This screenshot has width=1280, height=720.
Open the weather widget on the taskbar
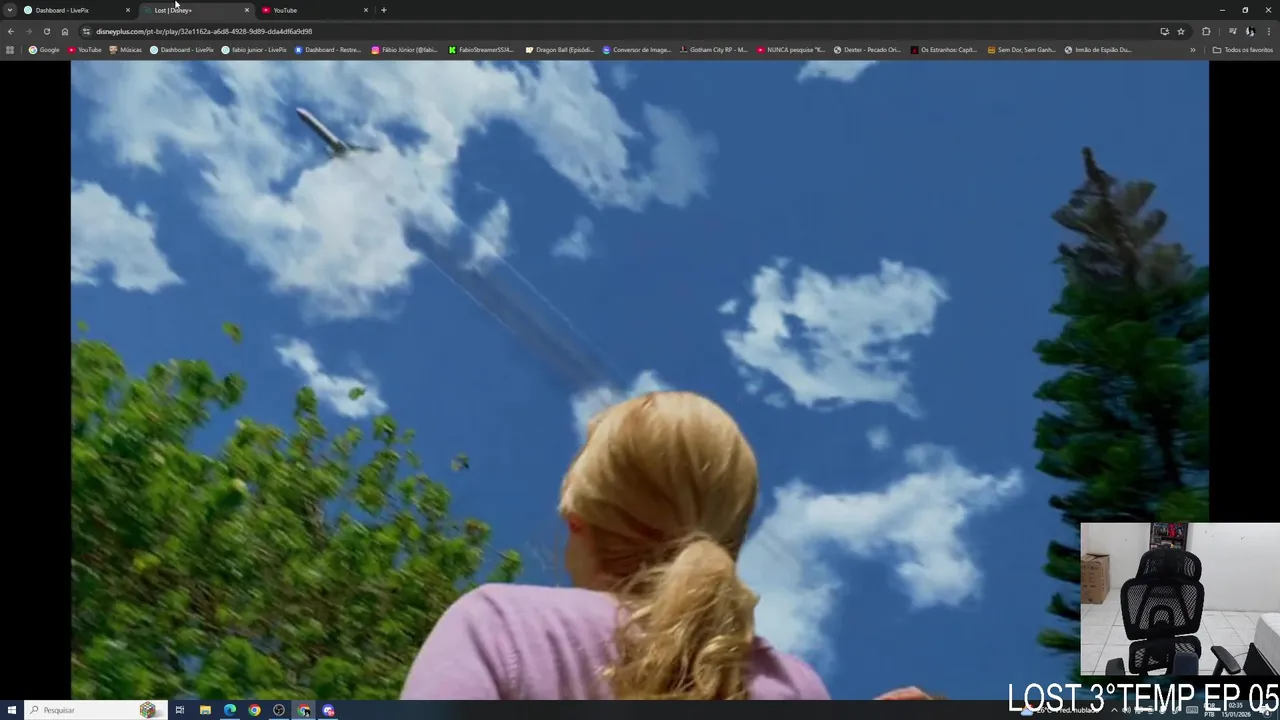(1060, 710)
